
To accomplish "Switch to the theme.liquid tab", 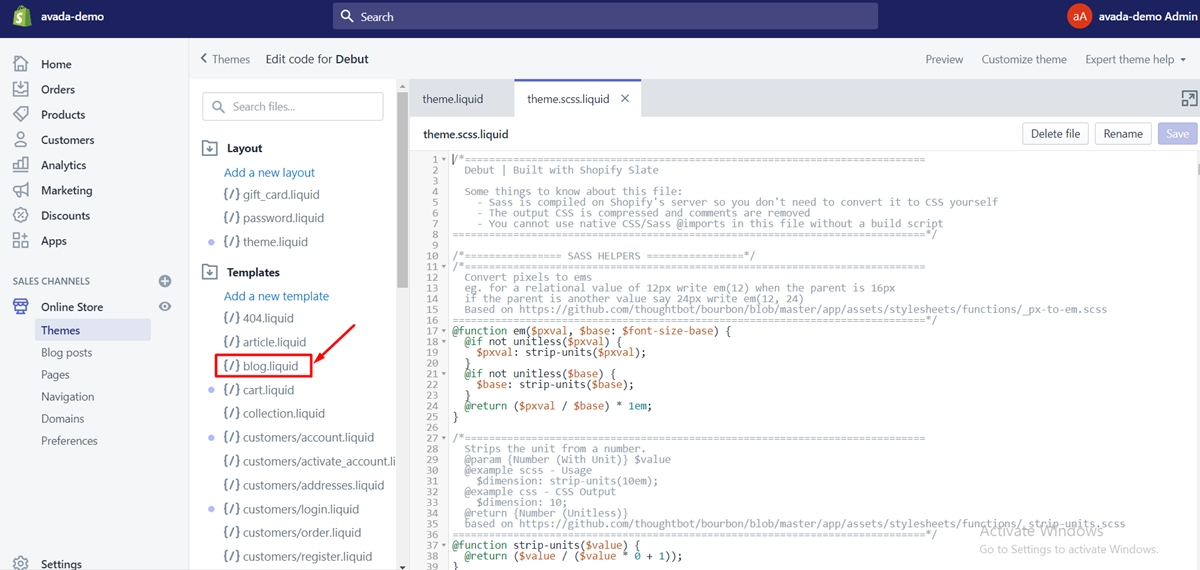I will [x=452, y=99].
